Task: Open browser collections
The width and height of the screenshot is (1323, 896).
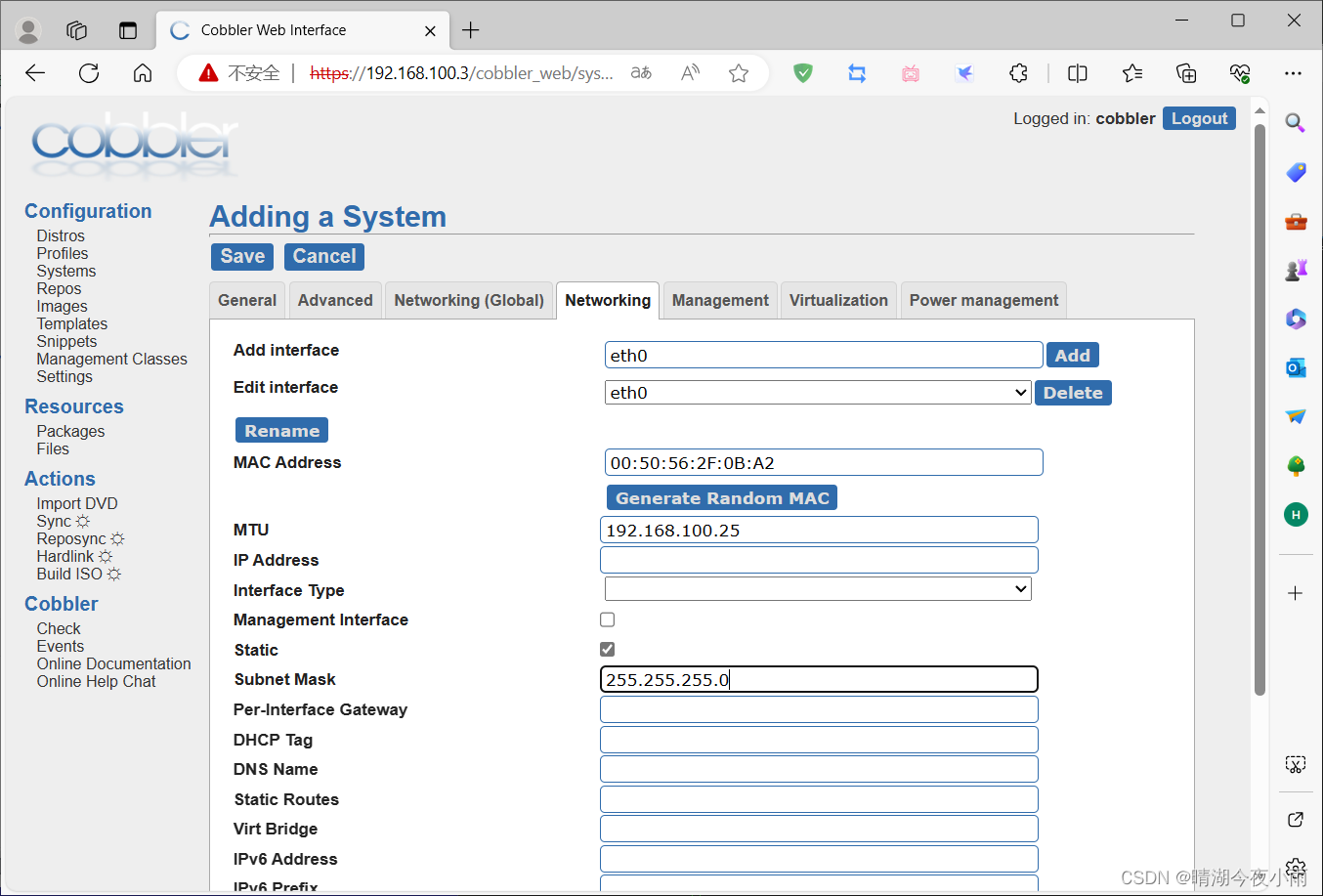Action: click(x=1186, y=73)
